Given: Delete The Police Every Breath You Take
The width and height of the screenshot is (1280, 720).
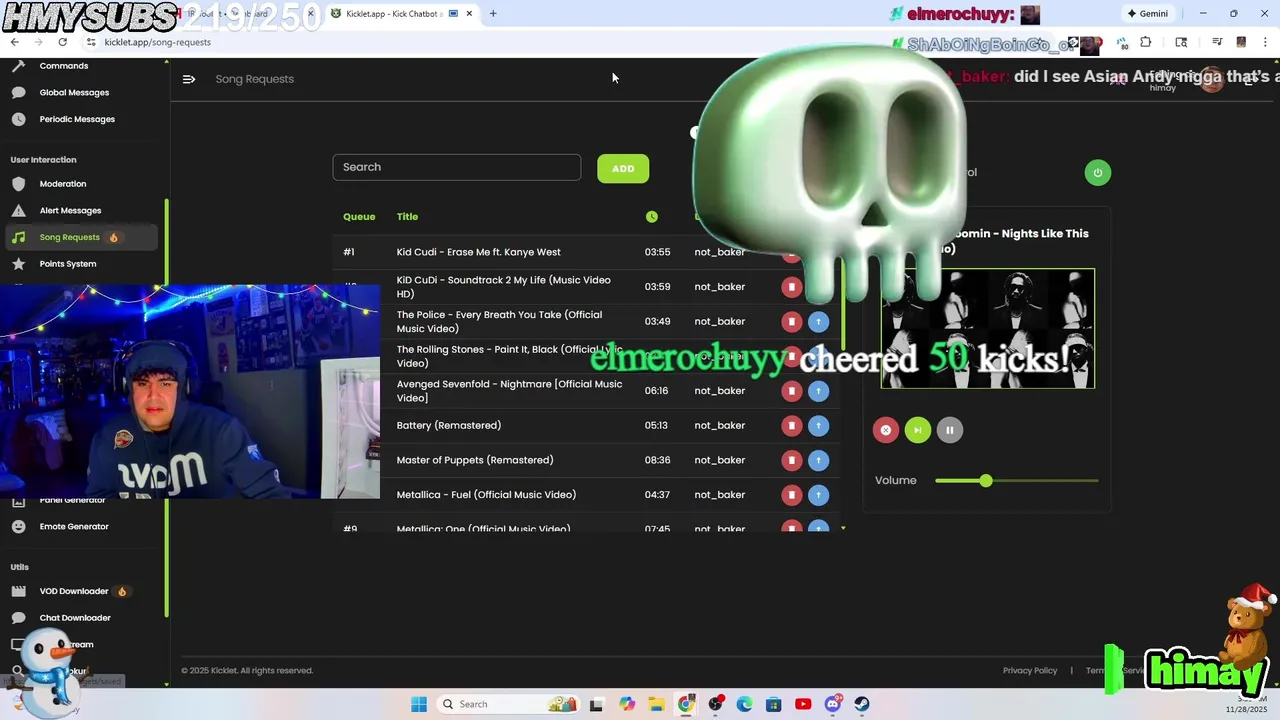Looking at the screenshot, I should pos(791,322).
